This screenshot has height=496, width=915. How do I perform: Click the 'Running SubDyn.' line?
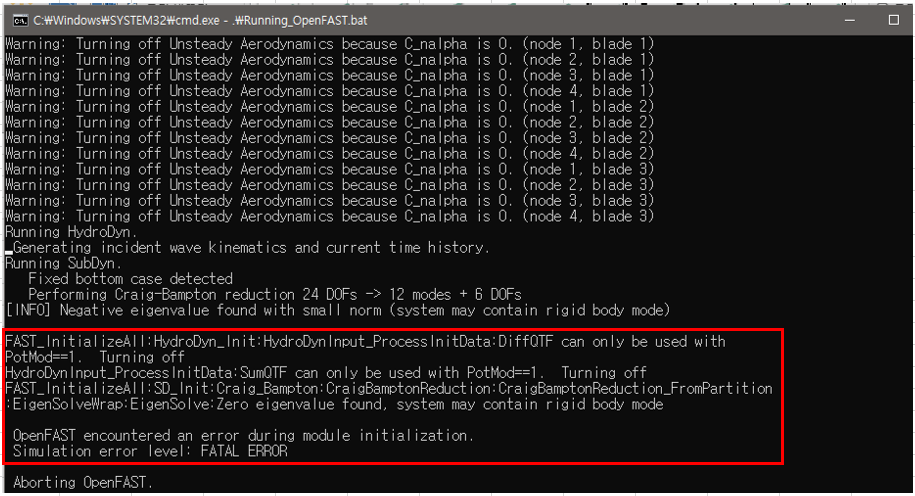click(x=63, y=263)
